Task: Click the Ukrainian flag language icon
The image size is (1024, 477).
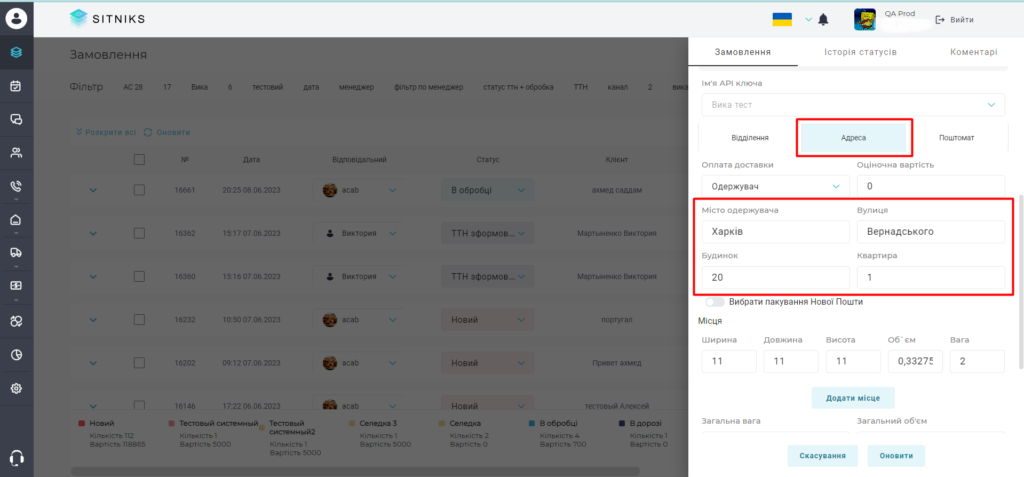Action: click(782, 19)
